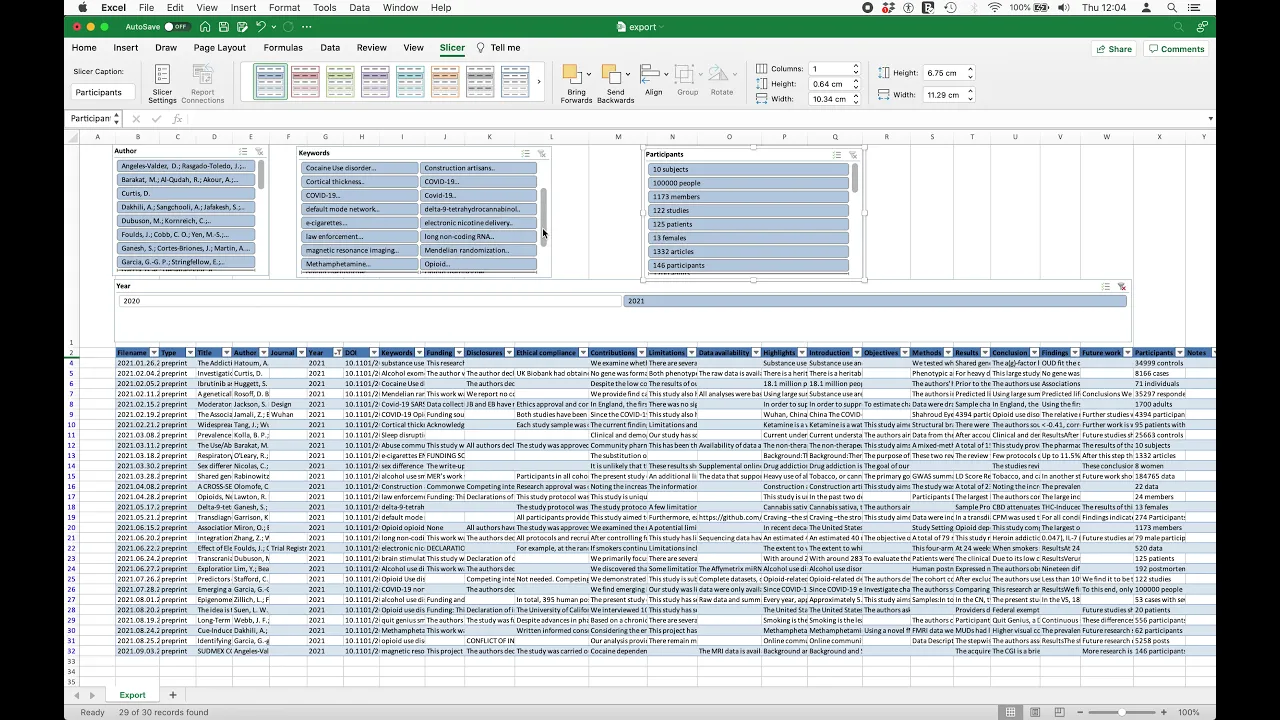This screenshot has height=720, width=1280.
Task: Click the Report Connections icon
Action: coord(202,75)
